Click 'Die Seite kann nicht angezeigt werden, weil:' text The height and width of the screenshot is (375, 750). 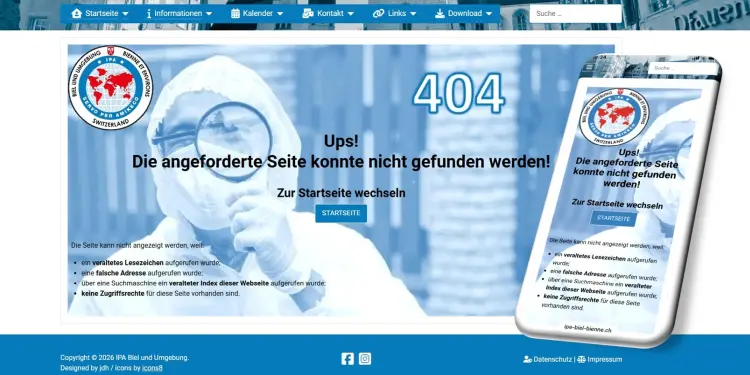pos(138,245)
